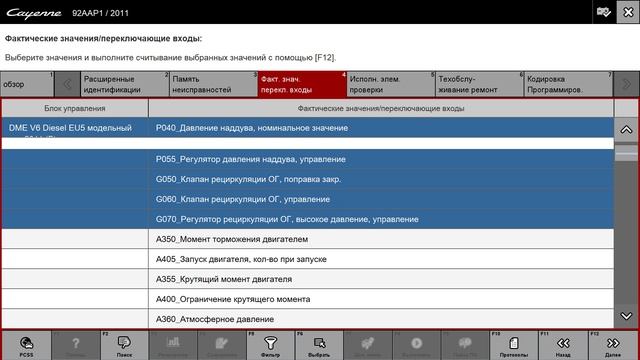Open the Поиск (search) function F2

point(124,345)
